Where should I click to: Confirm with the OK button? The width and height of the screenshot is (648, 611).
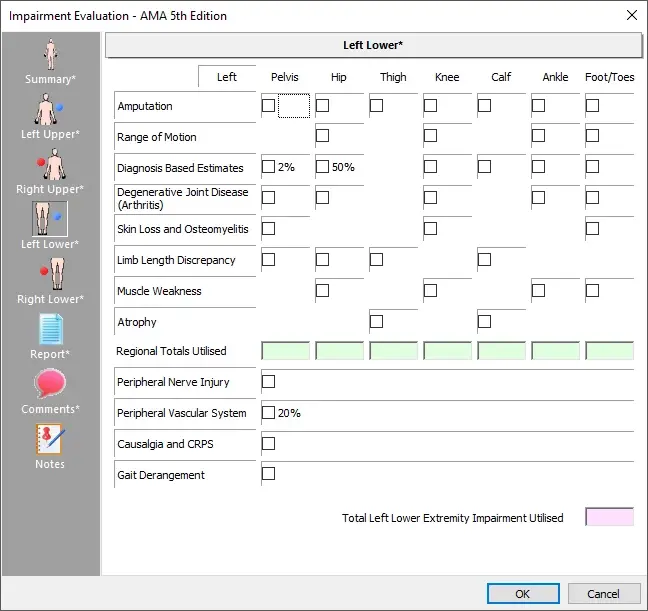(x=523, y=594)
